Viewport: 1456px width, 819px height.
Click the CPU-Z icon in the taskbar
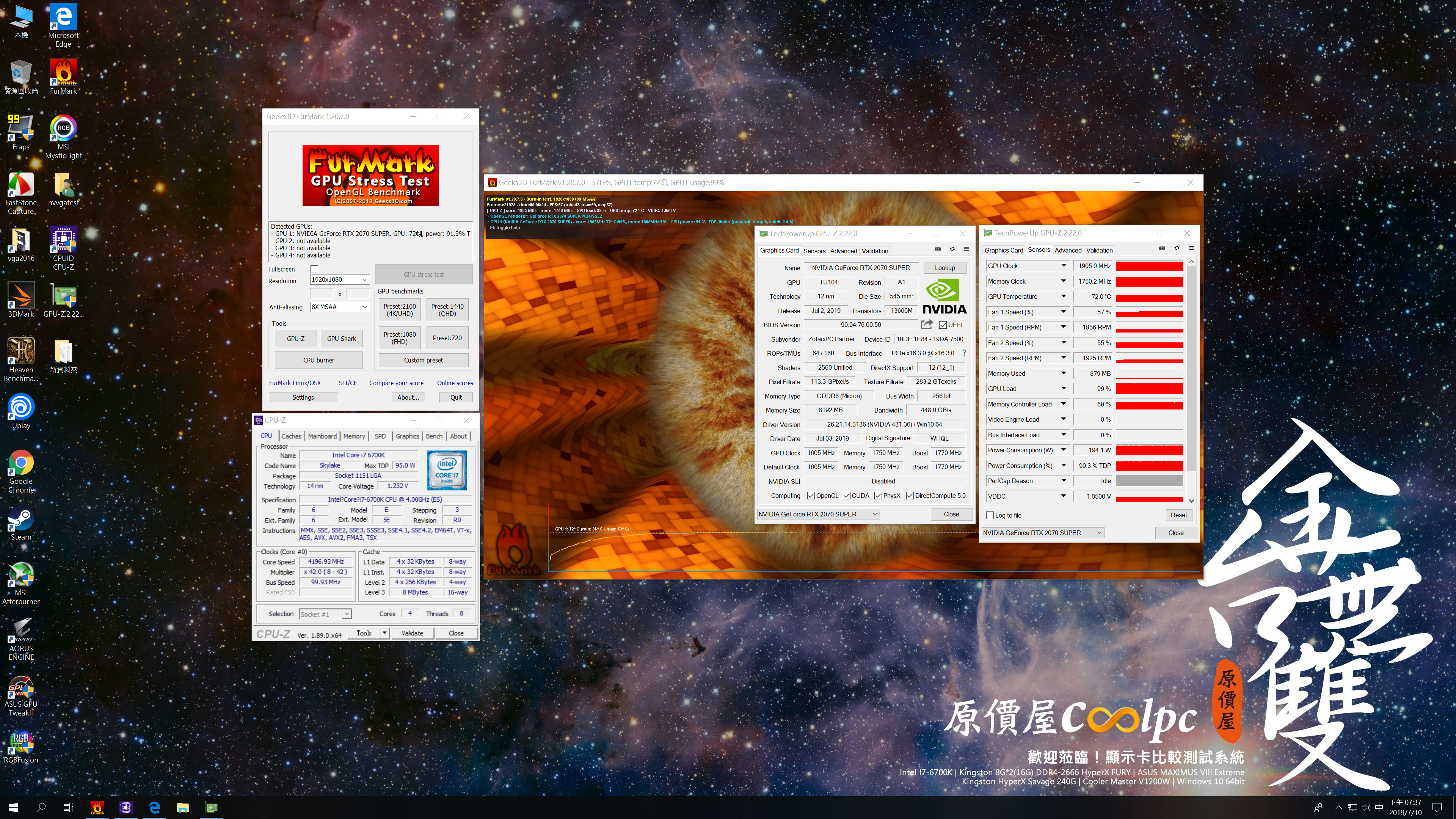[126, 807]
